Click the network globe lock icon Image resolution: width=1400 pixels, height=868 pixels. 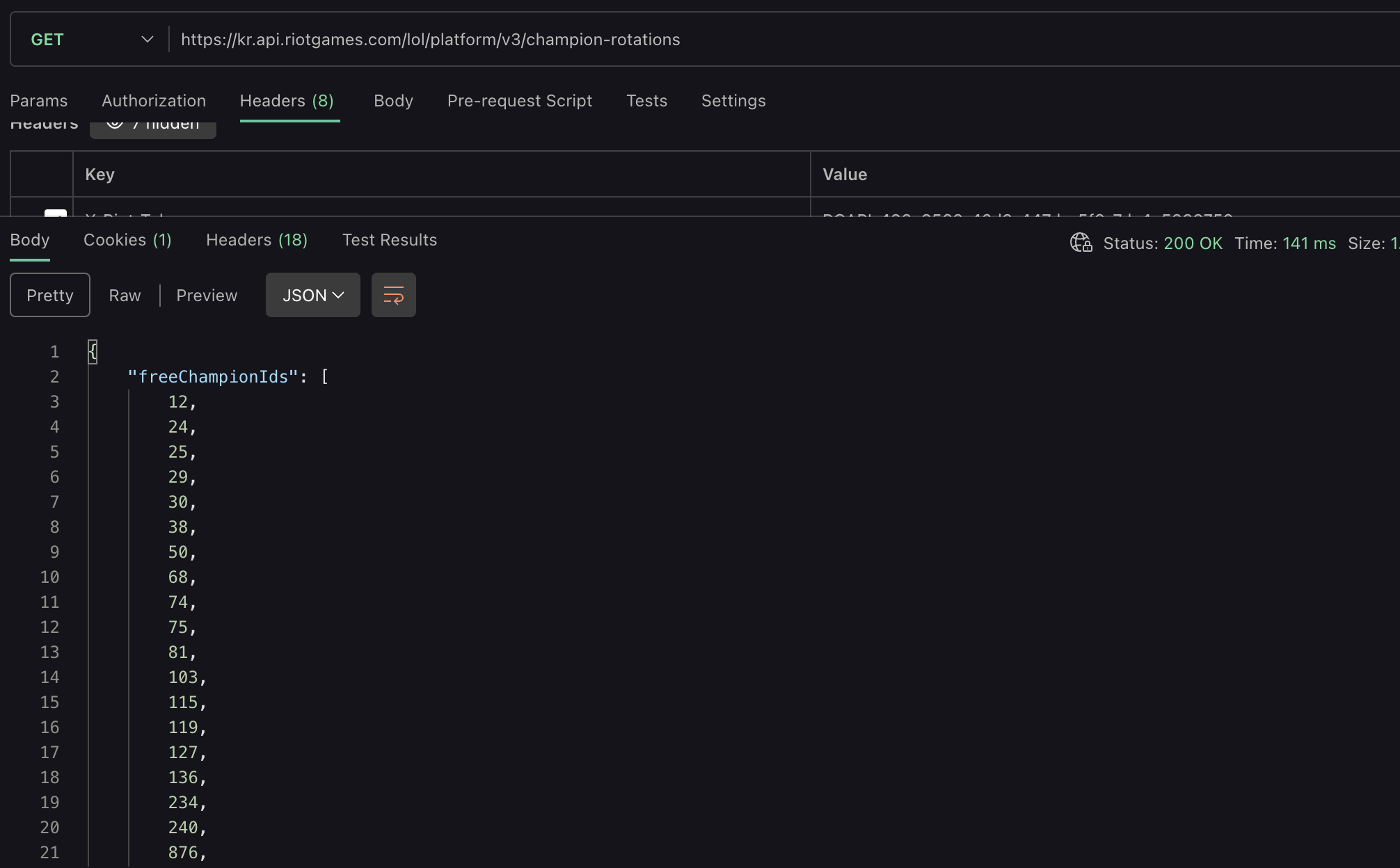click(1081, 243)
